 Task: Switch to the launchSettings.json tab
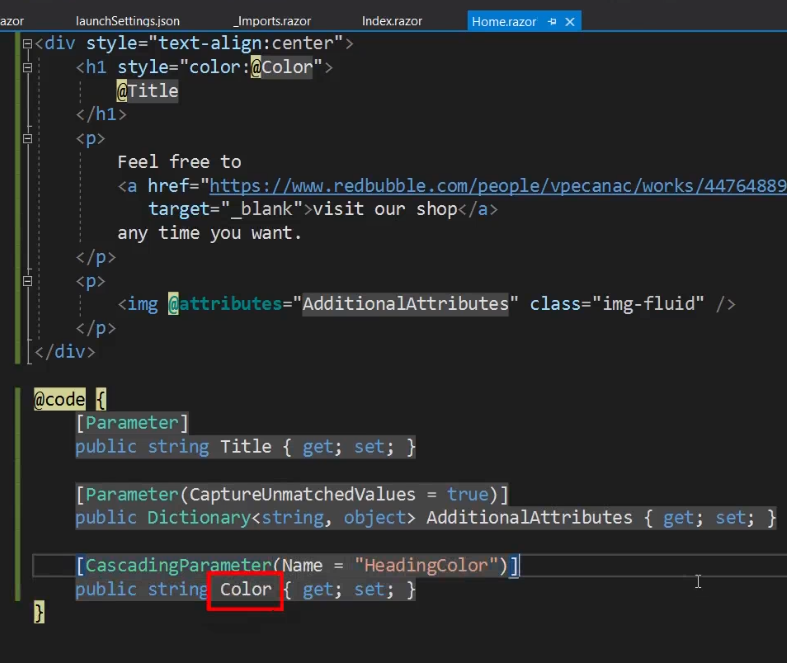click(x=127, y=21)
